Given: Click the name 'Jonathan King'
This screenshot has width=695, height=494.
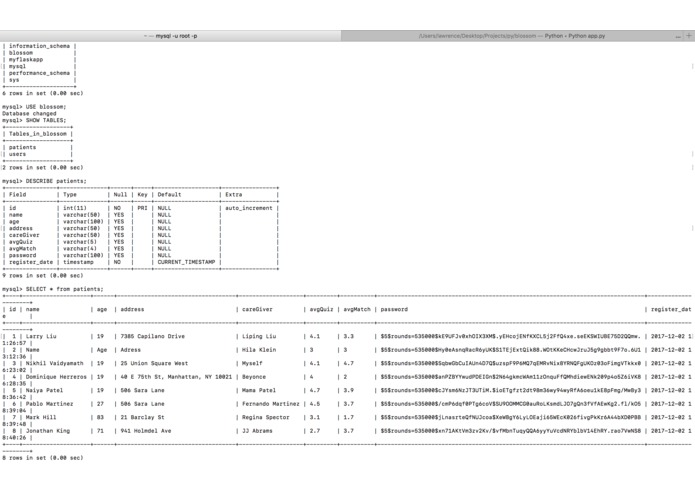Looking at the screenshot, I should pyautogui.click(x=48, y=431).
